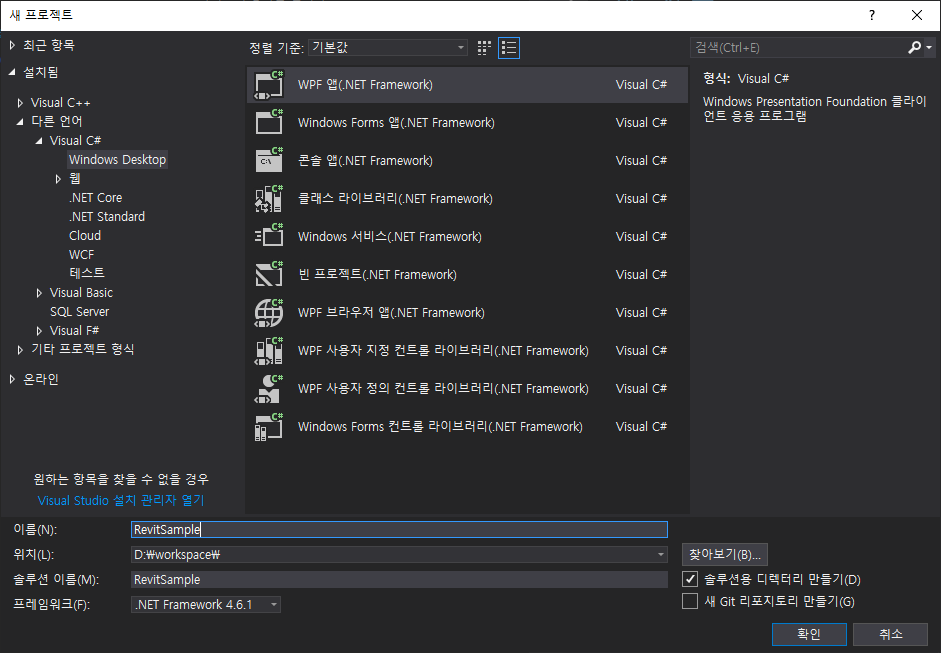Click the 콘솔 앱 template icon

click(268, 160)
